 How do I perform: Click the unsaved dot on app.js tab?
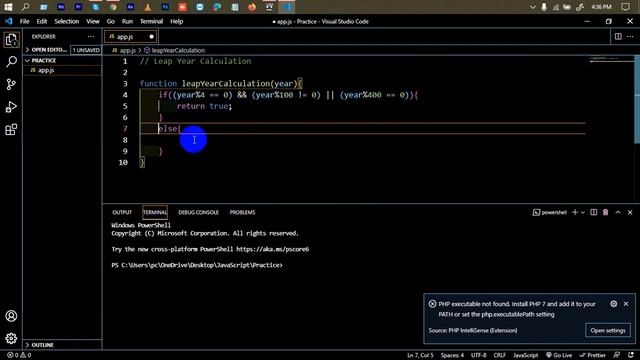click(x=151, y=37)
